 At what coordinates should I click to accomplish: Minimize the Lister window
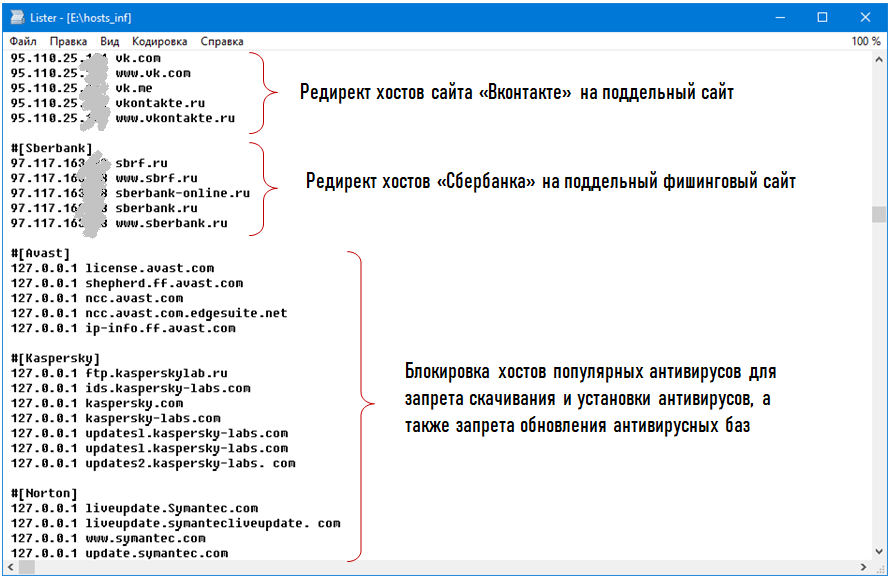pos(780,18)
